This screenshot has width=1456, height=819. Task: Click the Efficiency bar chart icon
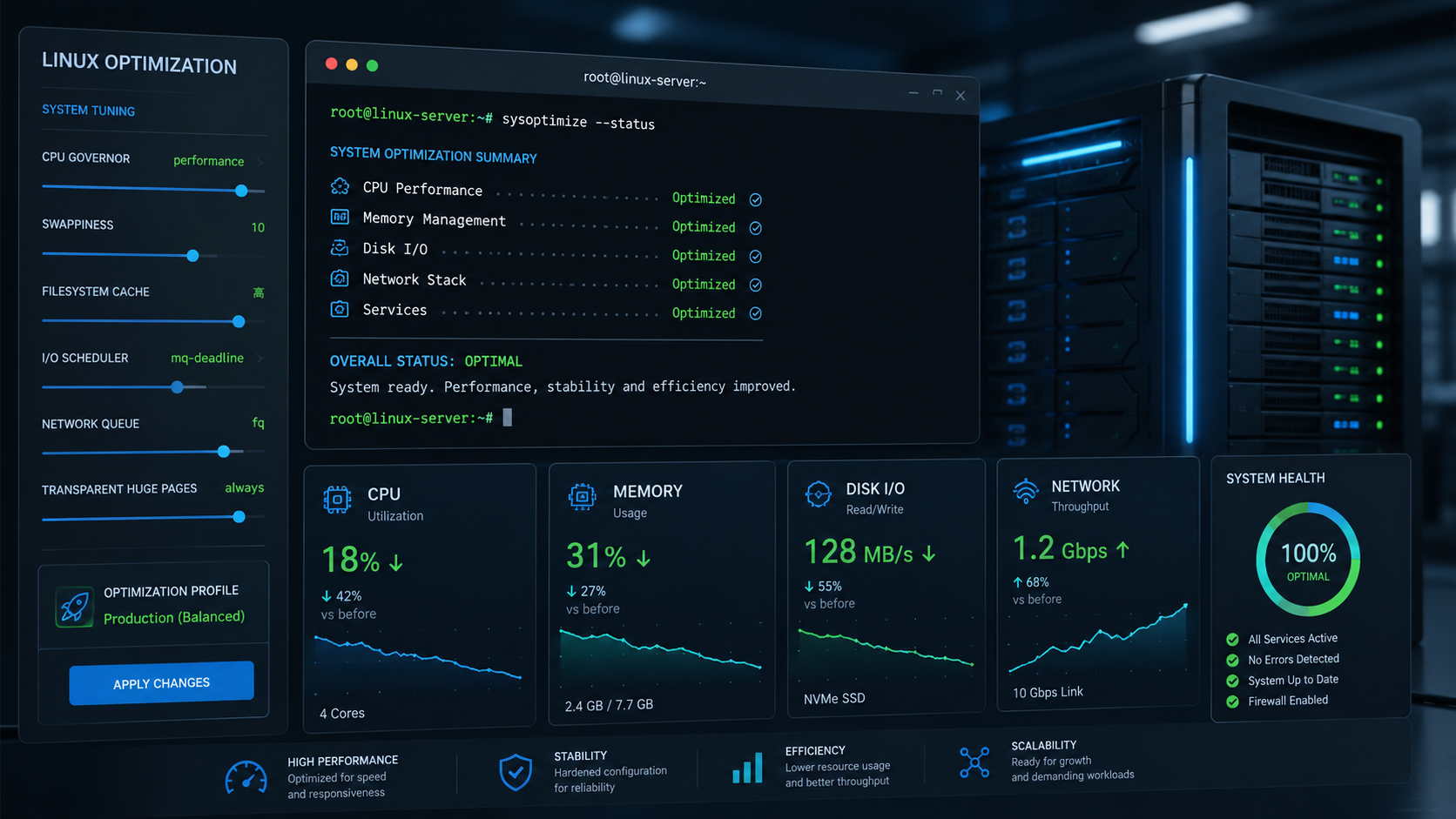(747, 768)
